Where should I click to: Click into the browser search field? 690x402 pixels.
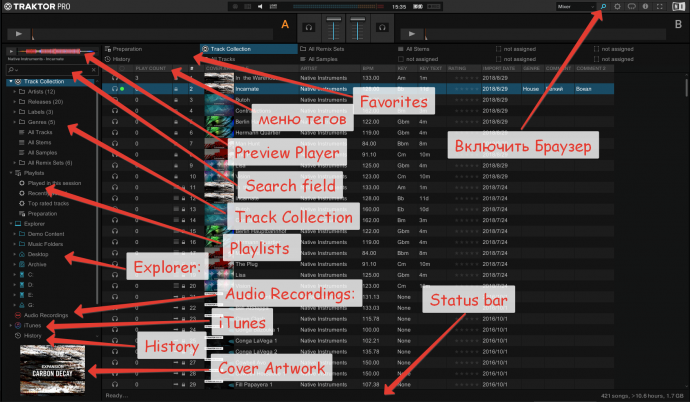pyautogui.click(x=53, y=70)
